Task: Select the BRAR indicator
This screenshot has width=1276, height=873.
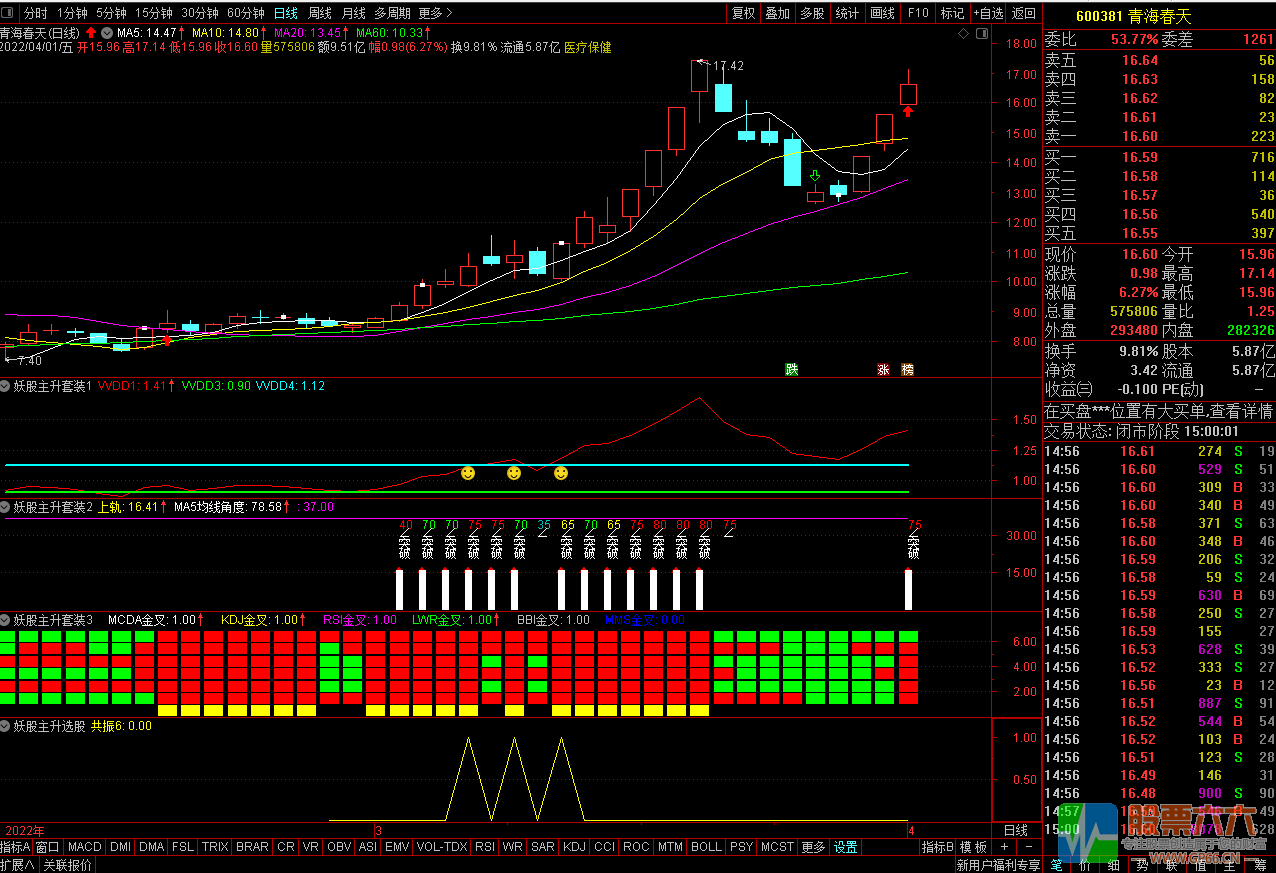Action: point(252,847)
